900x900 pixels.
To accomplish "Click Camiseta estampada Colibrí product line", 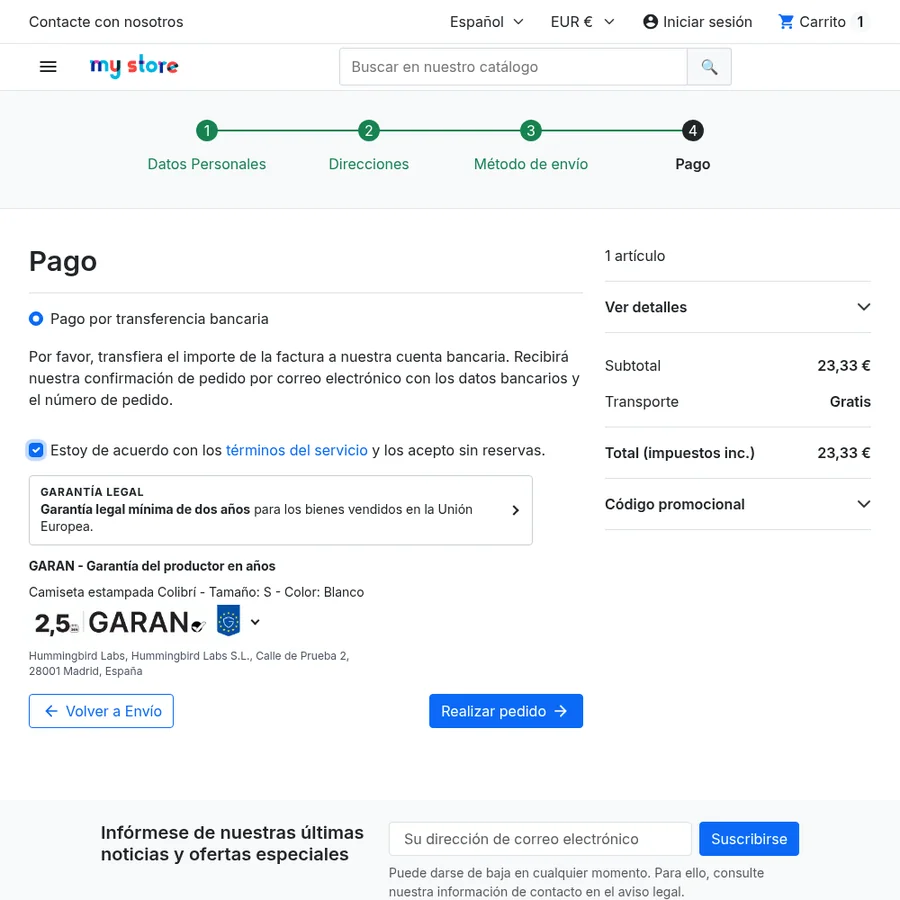I will coord(196,592).
